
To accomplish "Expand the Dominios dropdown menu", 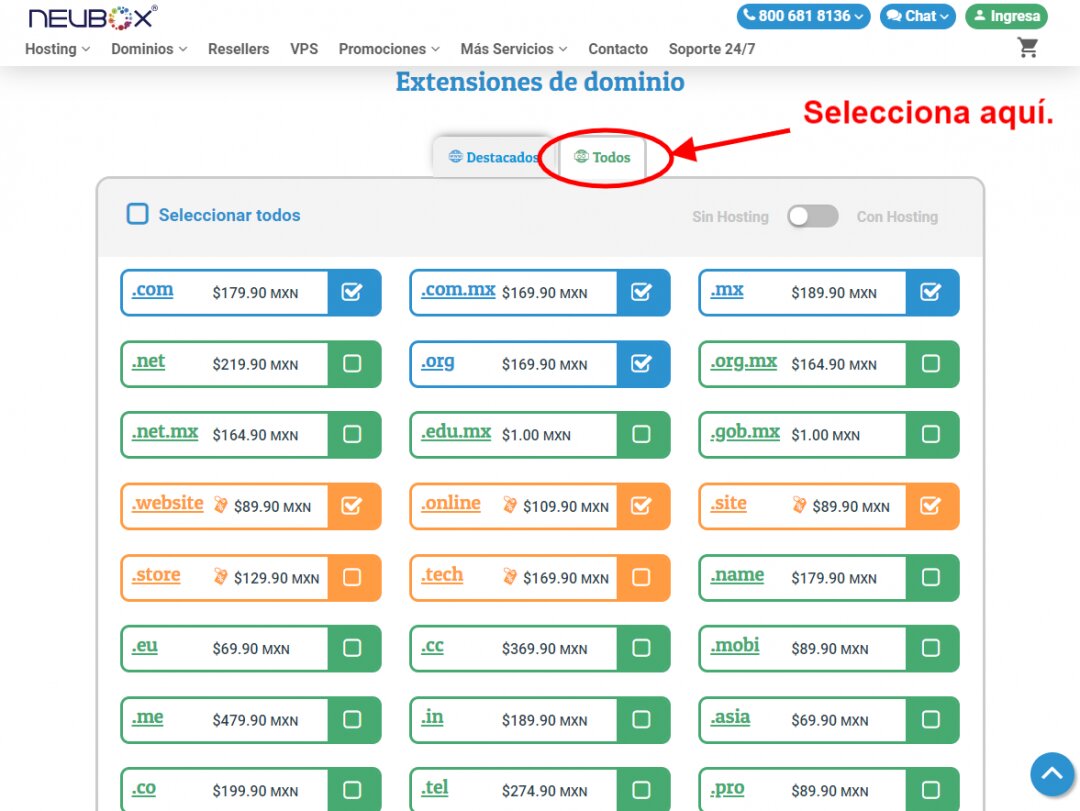I will point(149,49).
